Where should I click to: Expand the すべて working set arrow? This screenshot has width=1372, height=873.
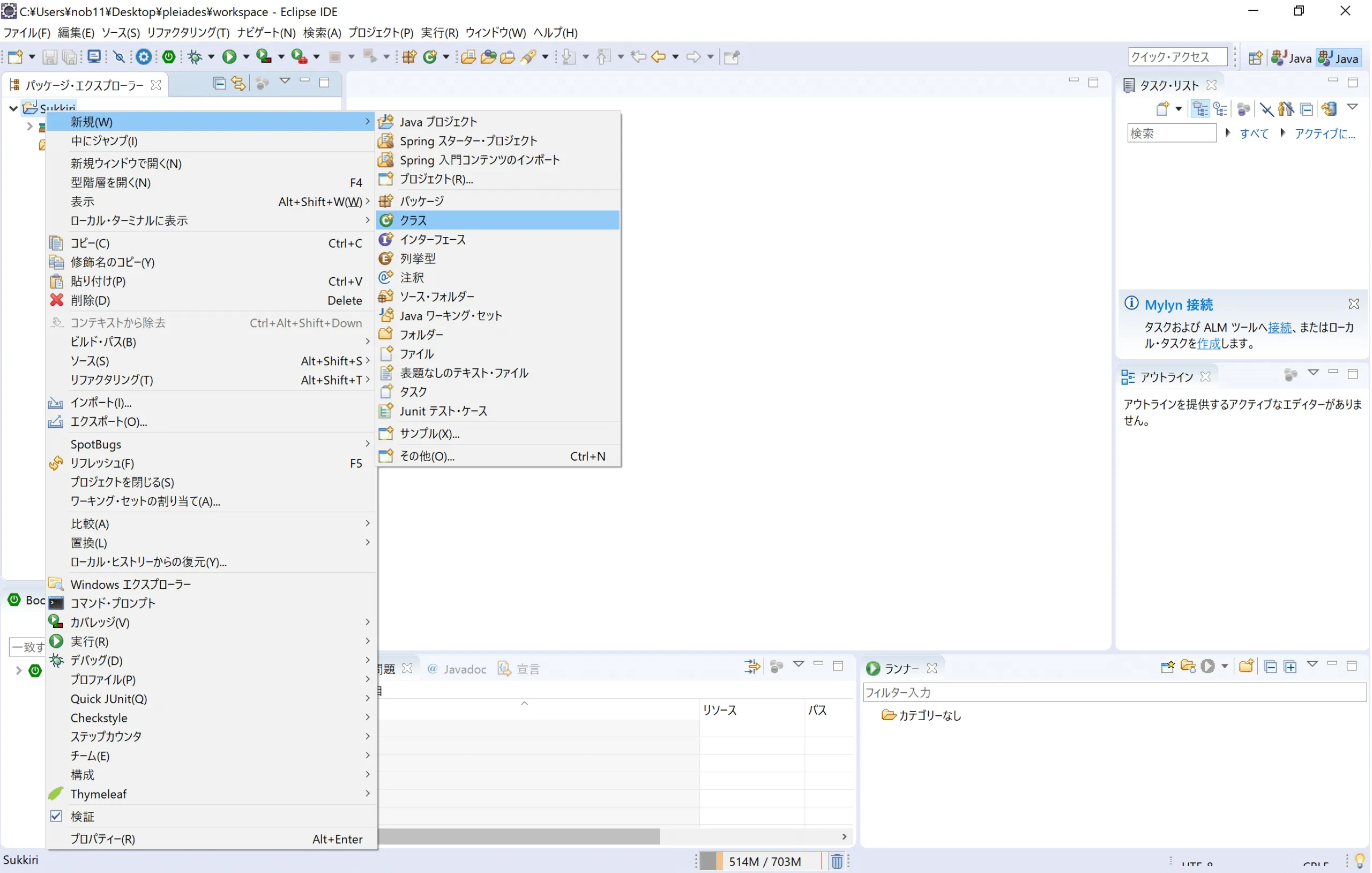click(x=1227, y=133)
